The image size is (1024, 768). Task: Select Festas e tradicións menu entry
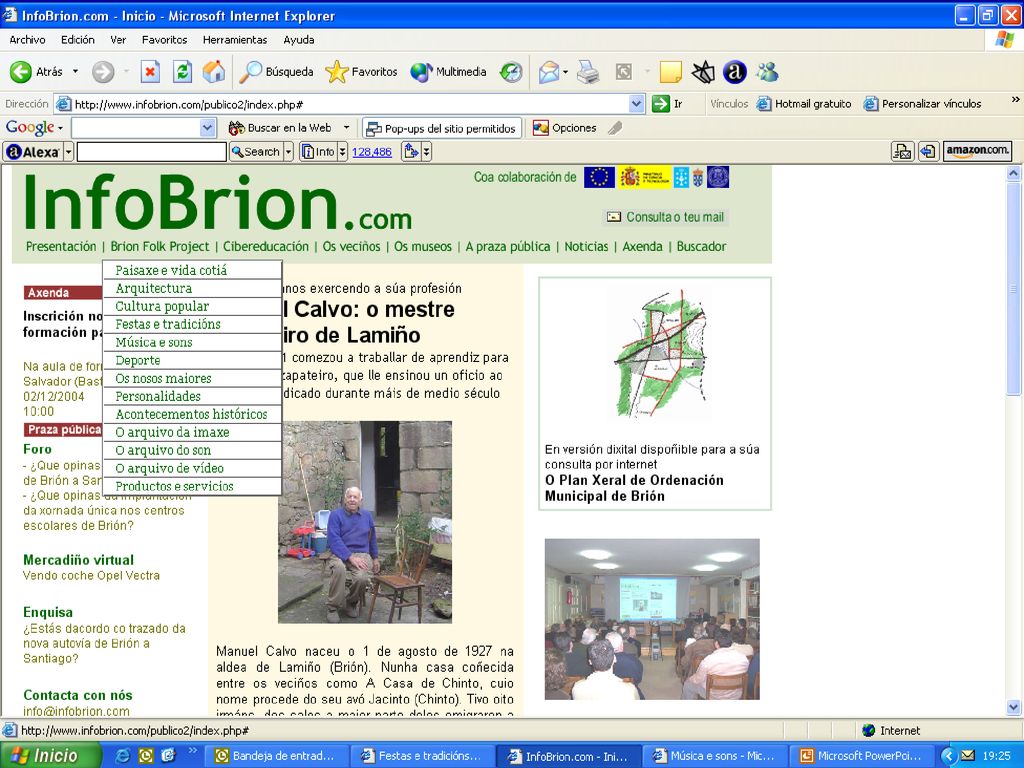[x=192, y=324]
